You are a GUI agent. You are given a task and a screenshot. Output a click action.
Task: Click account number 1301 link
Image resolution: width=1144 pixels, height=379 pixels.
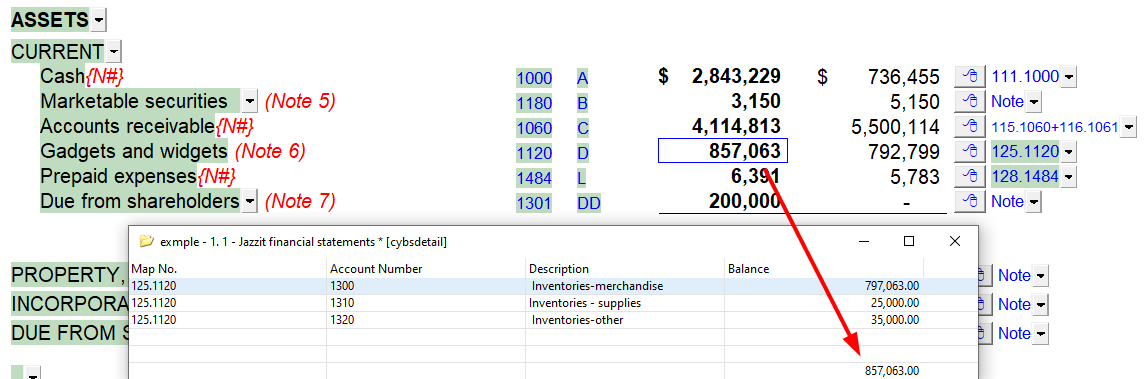534,204
